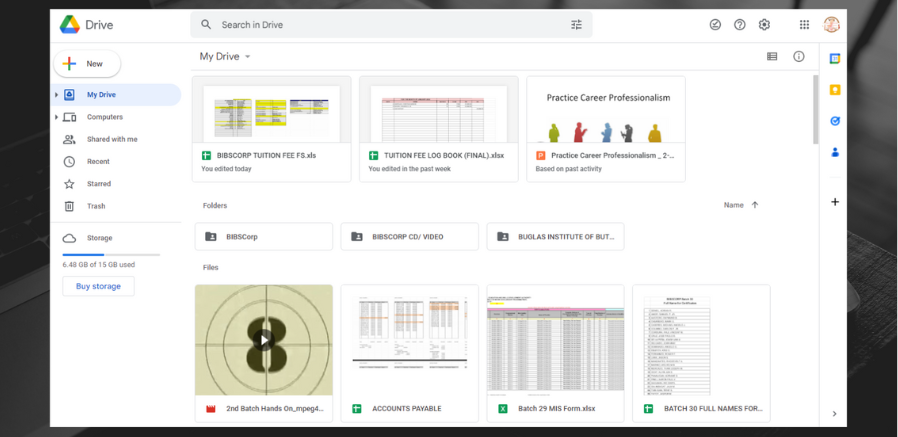This screenshot has width=898, height=437.
Task: Open search filter options icon
Action: pos(576,25)
